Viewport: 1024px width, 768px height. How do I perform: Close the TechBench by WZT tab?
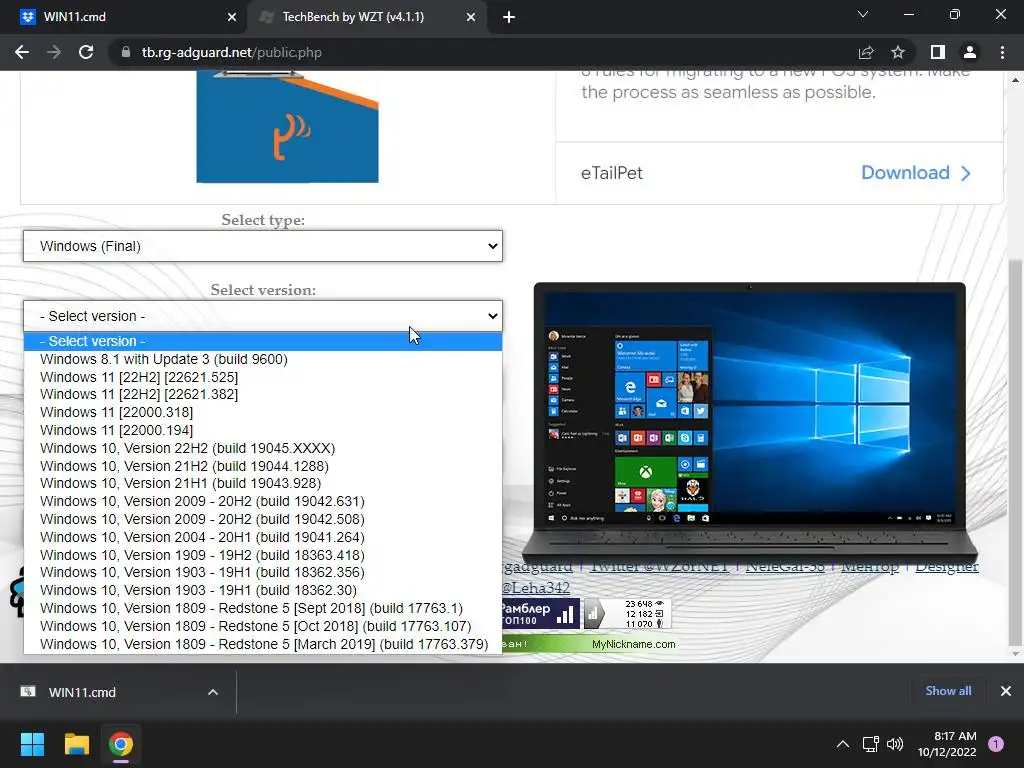tap(471, 17)
